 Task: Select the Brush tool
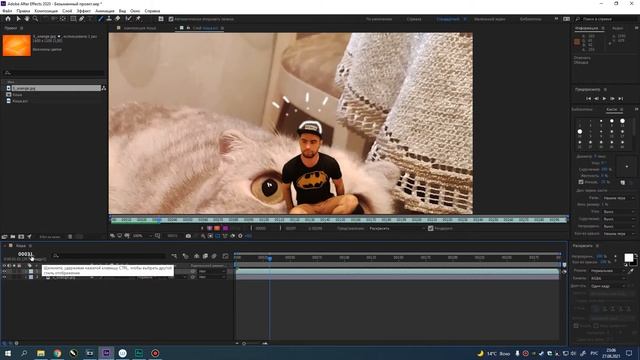coord(101,19)
